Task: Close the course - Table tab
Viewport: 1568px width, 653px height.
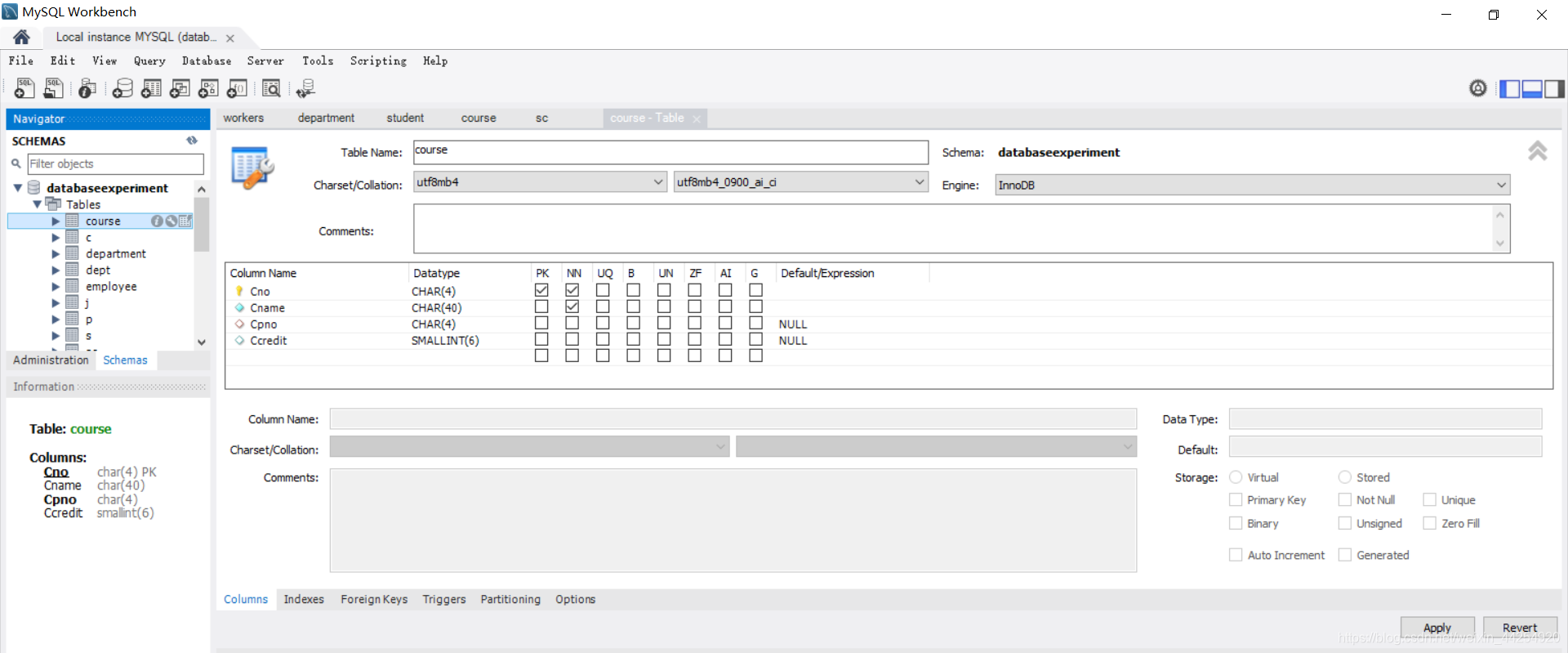Action: pyautogui.click(x=697, y=119)
